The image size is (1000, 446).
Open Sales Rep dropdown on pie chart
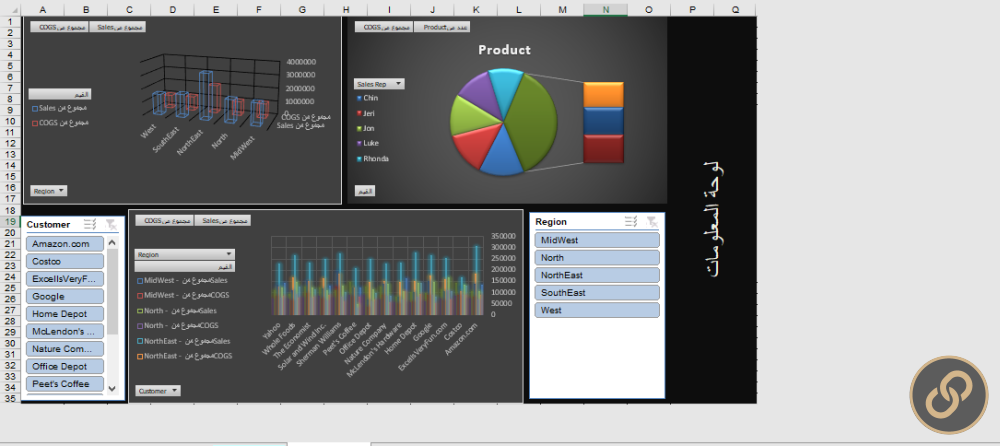[x=379, y=84]
